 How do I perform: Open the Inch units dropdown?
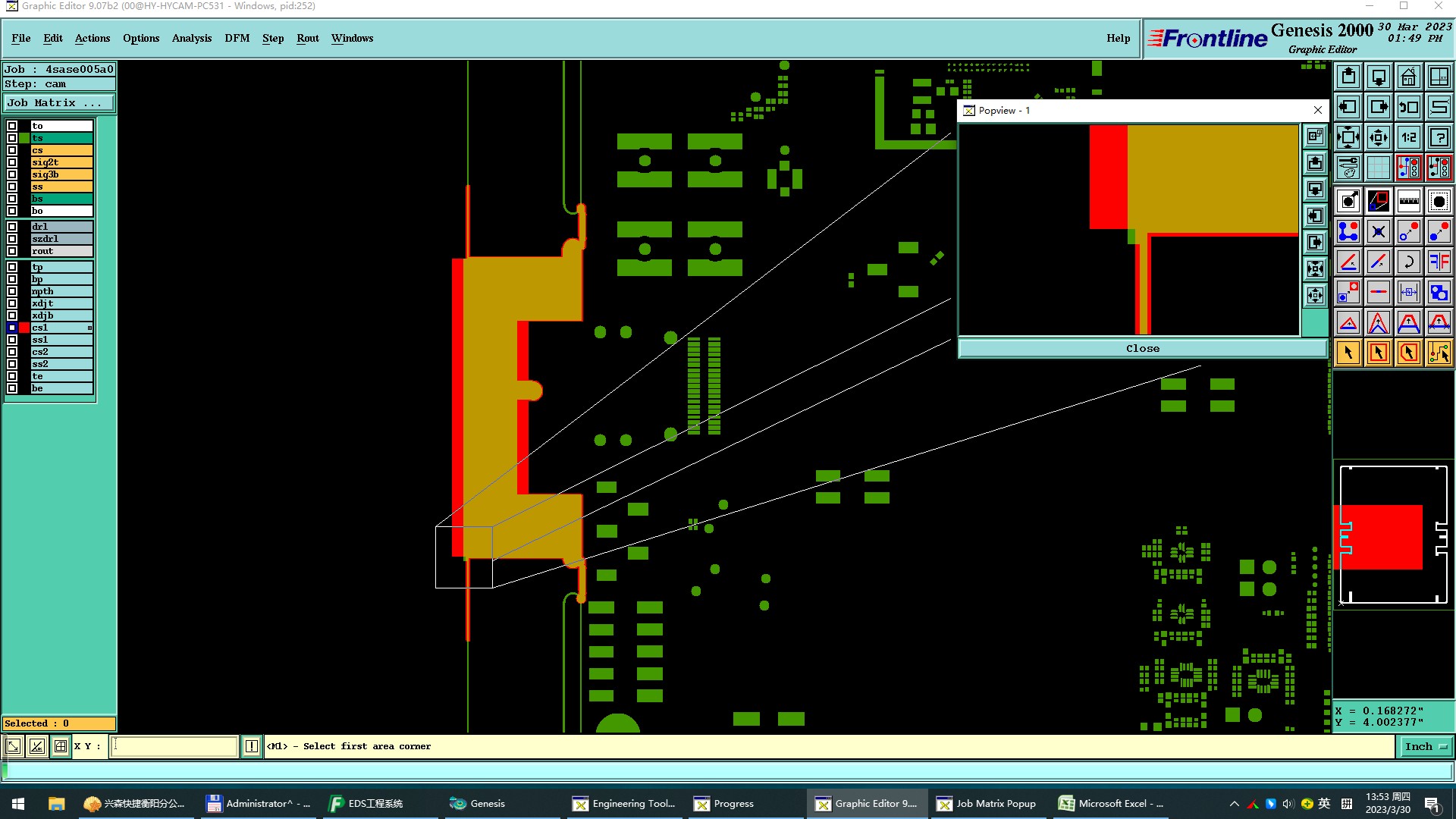click(1426, 746)
